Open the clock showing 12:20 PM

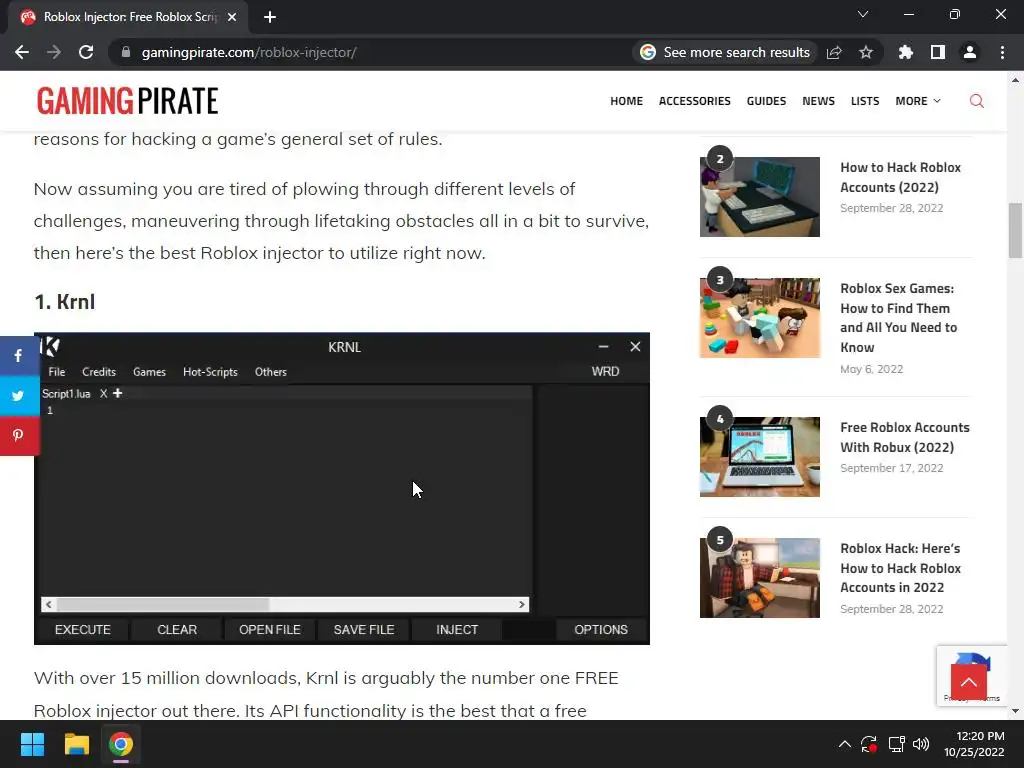(974, 744)
